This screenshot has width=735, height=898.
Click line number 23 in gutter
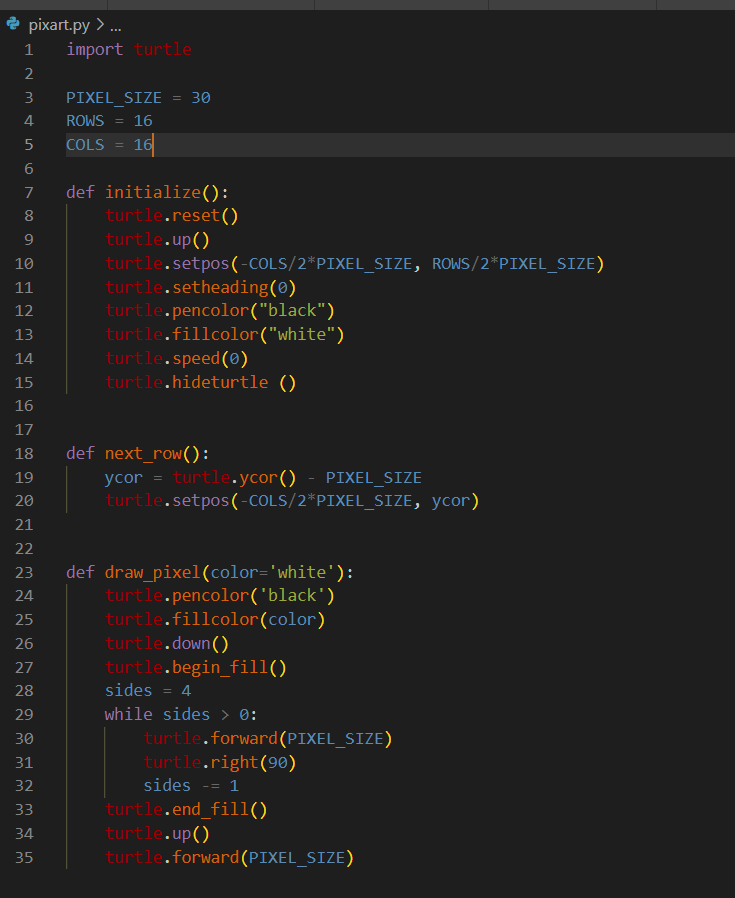point(24,572)
